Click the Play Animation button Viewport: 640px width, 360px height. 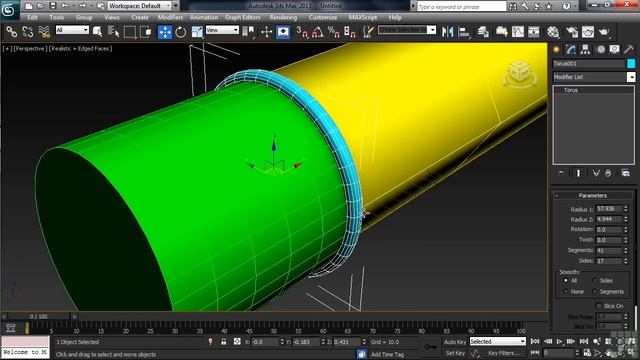(559, 341)
